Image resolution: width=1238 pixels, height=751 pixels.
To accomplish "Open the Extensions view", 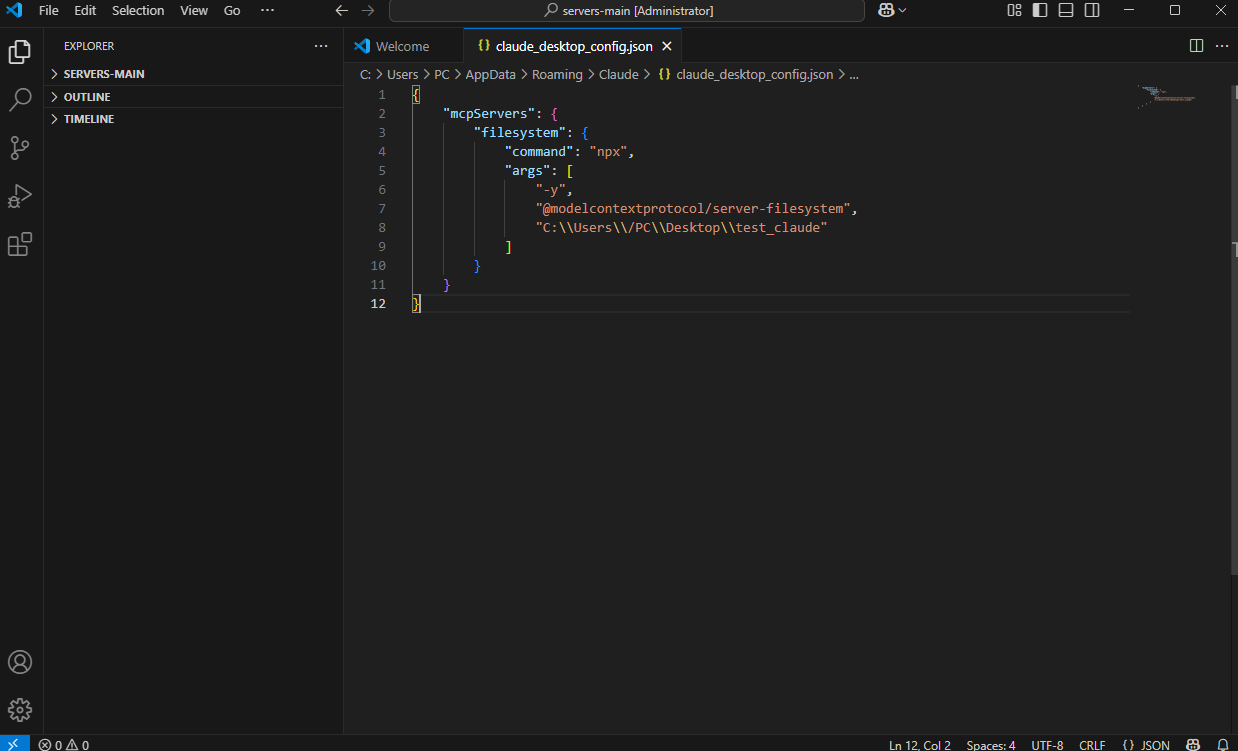I will tap(21, 244).
